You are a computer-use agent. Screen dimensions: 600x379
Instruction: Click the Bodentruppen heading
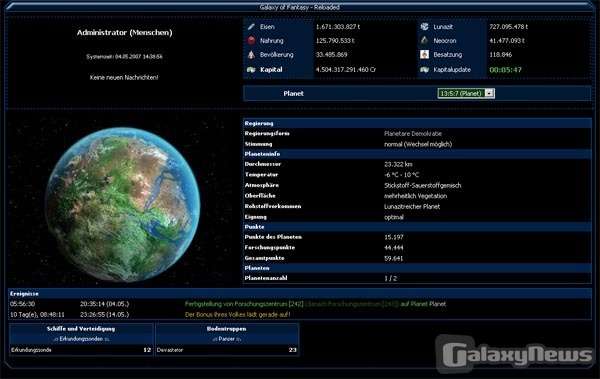coord(227,329)
